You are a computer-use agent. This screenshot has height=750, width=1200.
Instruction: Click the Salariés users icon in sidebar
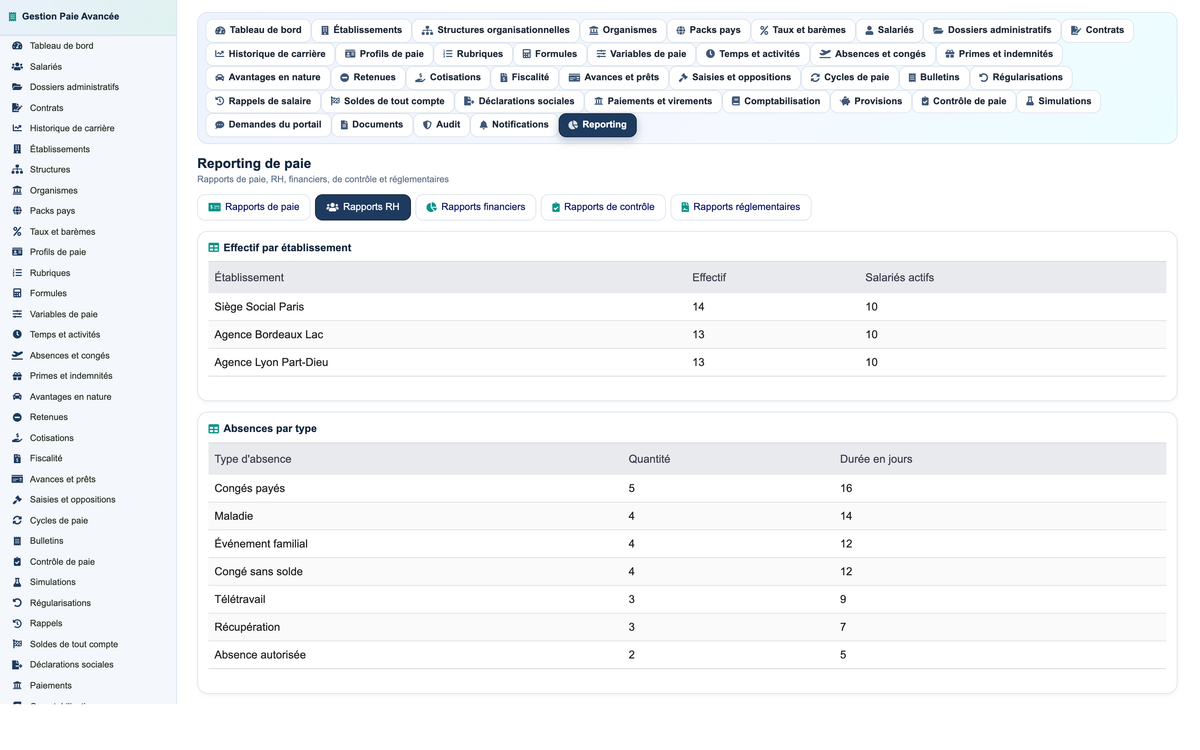point(17,67)
